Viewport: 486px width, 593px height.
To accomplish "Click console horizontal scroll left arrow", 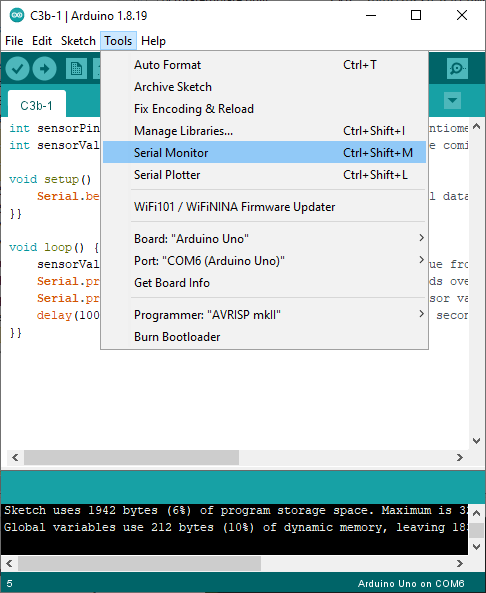I will pos(10,564).
